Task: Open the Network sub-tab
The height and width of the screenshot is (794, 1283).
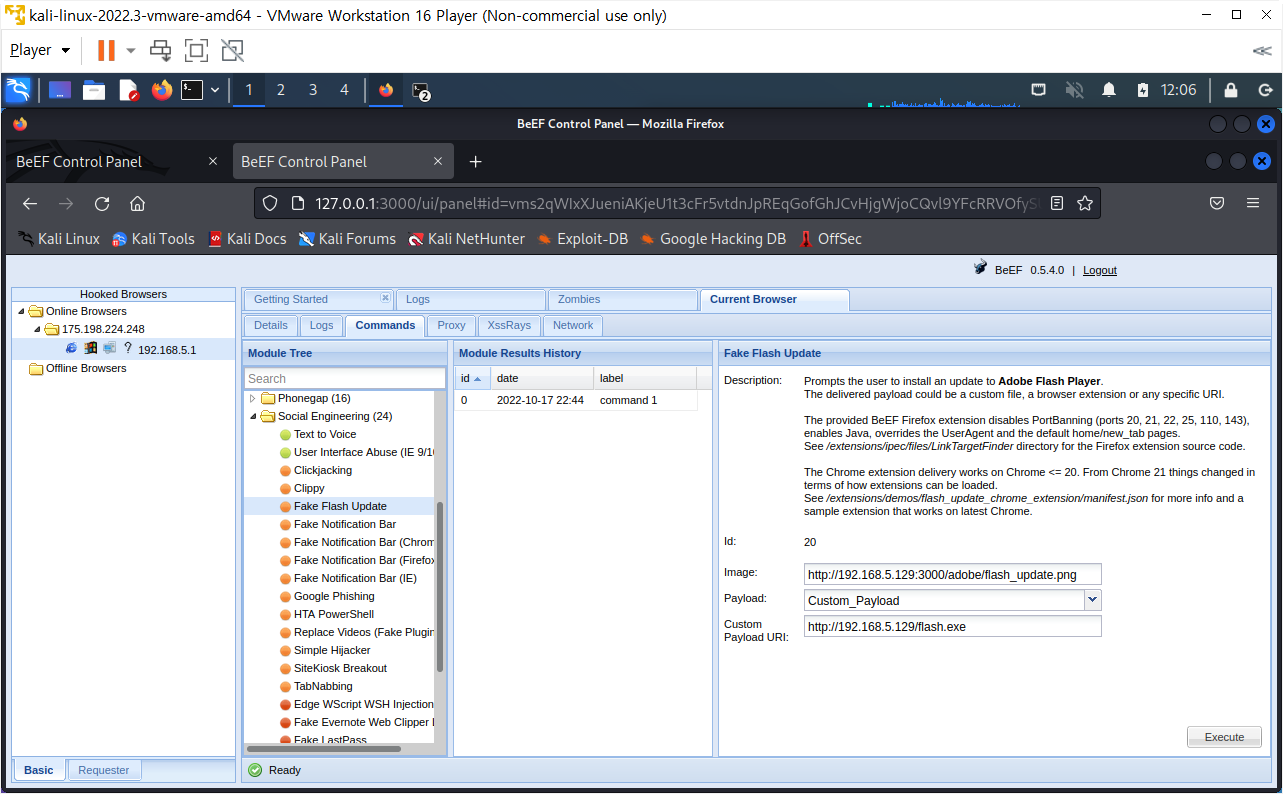Action: (x=573, y=325)
